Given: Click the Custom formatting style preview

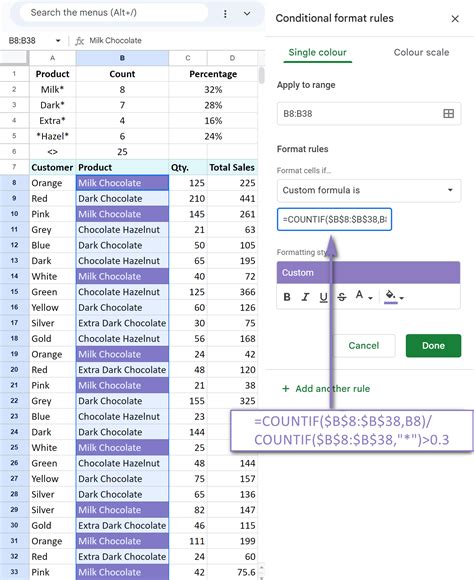Looking at the screenshot, I should [x=368, y=273].
